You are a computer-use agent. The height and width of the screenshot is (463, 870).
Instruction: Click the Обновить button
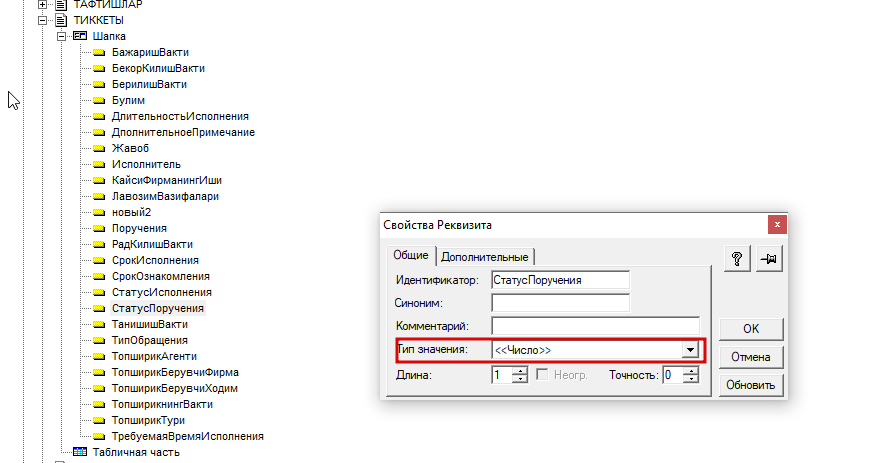click(x=750, y=385)
